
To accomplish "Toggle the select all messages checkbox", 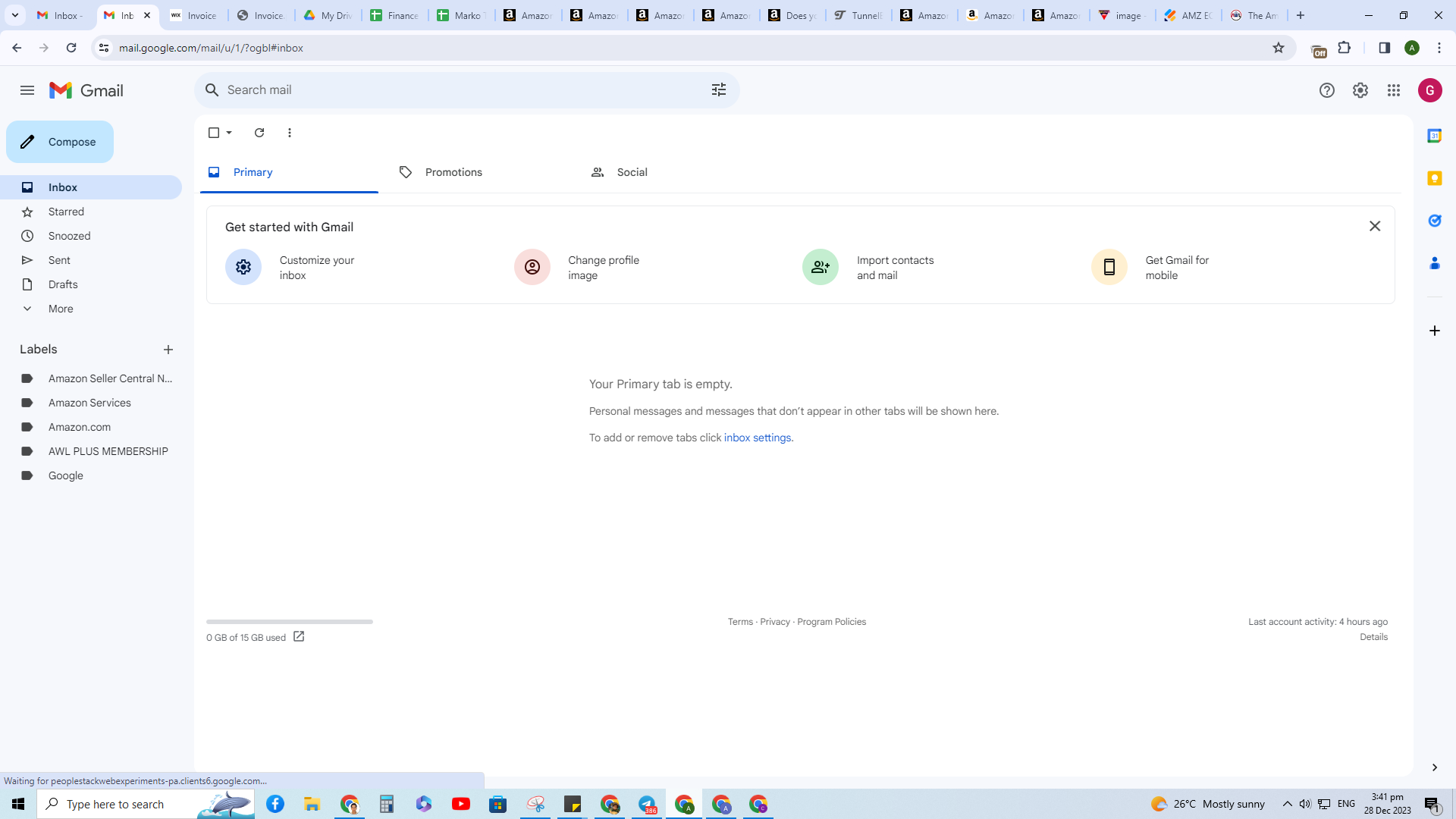I will click(x=214, y=133).
